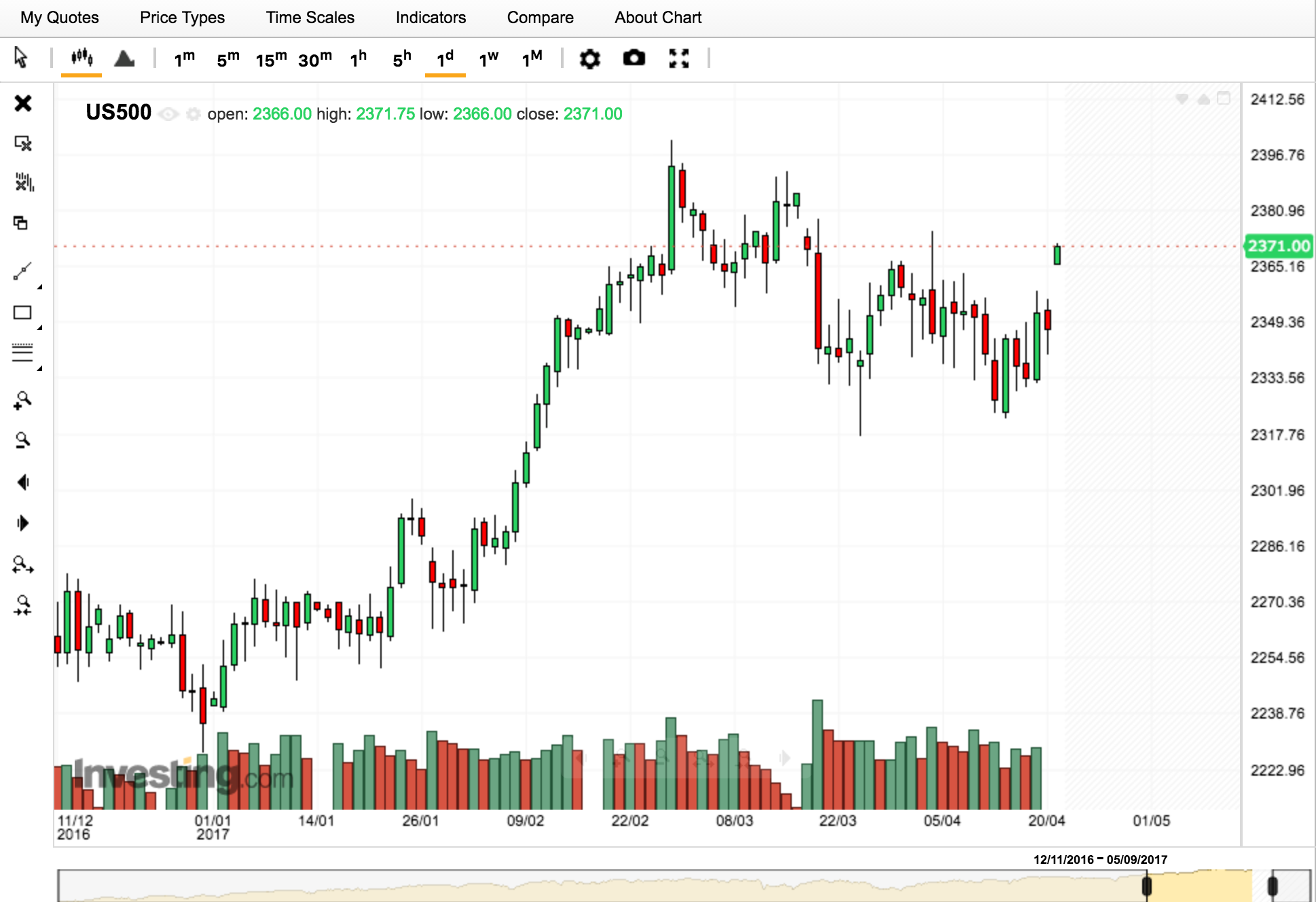
Task: Click the 2412.56 price axis label
Action: point(1277,99)
